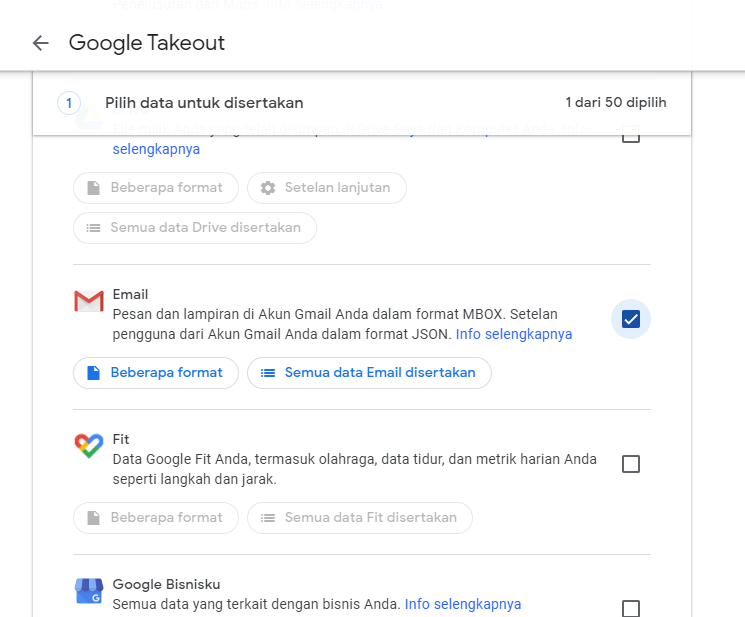Screen dimensions: 745x617
Task: Click the Gmail envelope icon
Action: (89, 301)
